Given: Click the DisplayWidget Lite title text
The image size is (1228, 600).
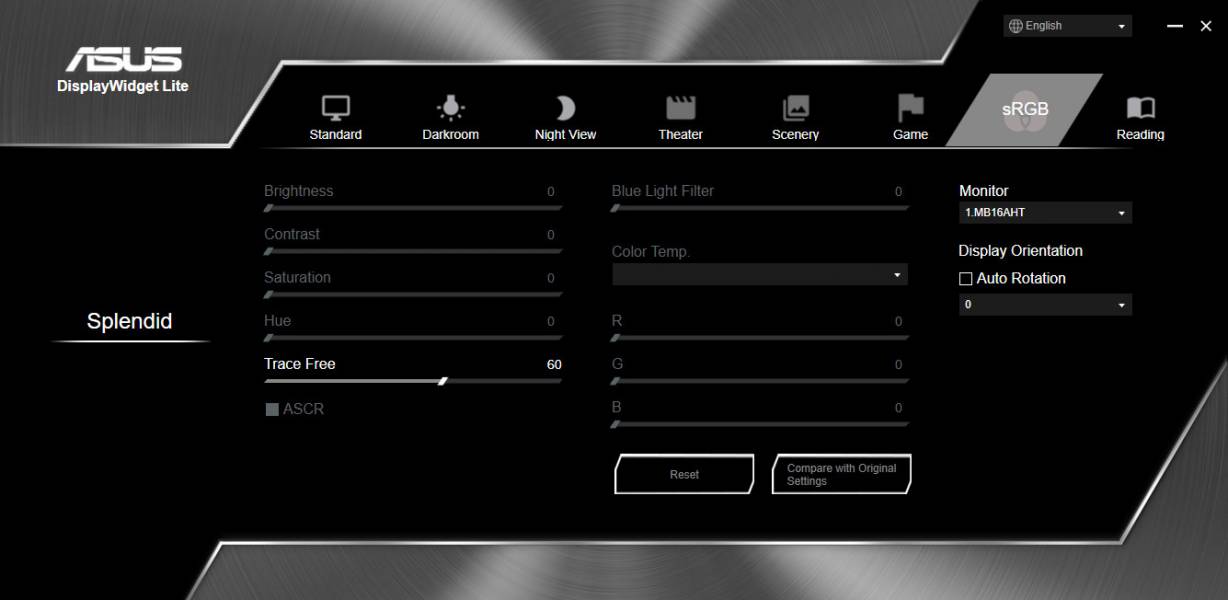Looking at the screenshot, I should pos(123,86).
